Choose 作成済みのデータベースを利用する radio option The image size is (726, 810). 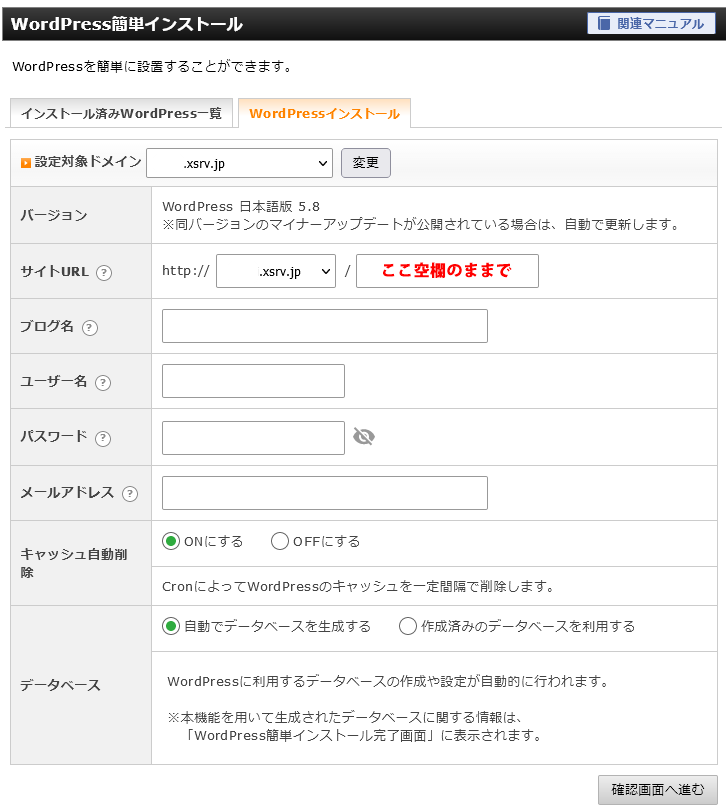coord(408,626)
